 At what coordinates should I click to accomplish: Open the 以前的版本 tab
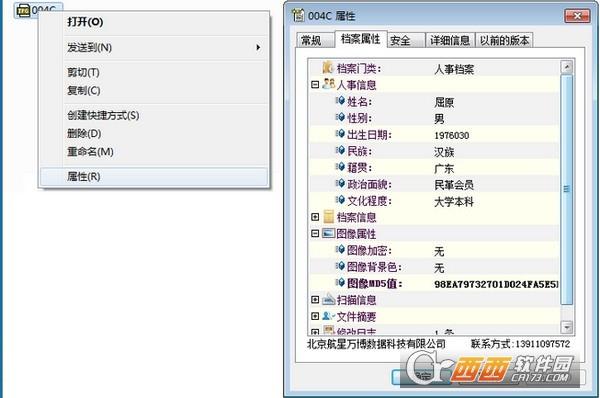click(504, 40)
